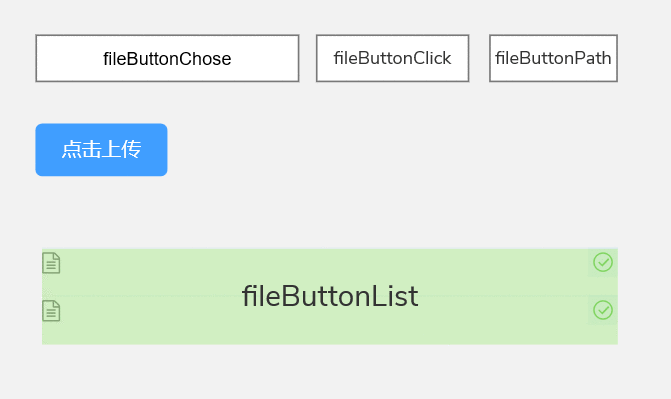Open the upper file via its page icon
671x399 pixels.
coord(51,262)
